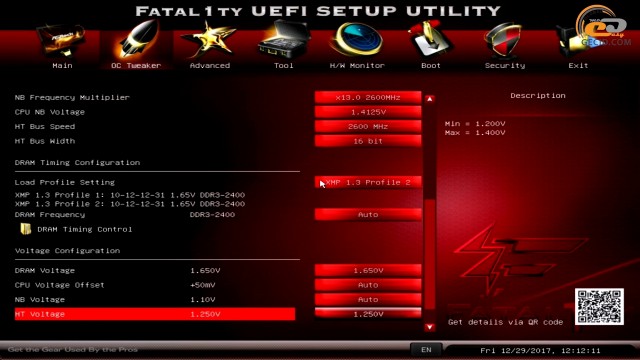Click the Get details via QR code text
Image resolution: width=640 pixels, height=360 pixels.
coord(505,322)
